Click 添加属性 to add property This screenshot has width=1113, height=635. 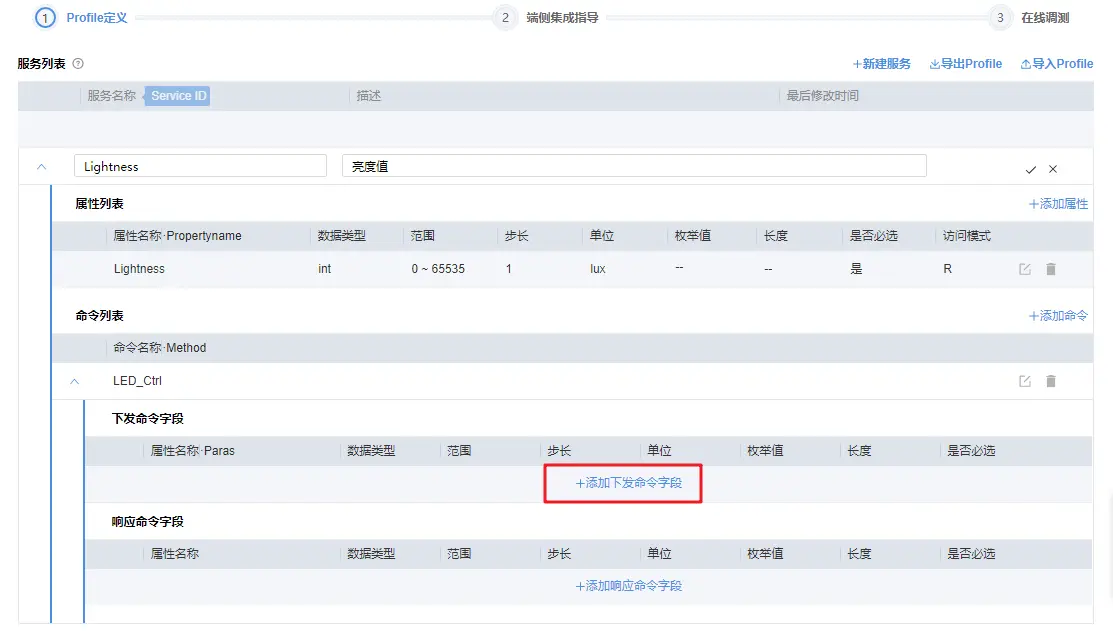[x=1058, y=204]
